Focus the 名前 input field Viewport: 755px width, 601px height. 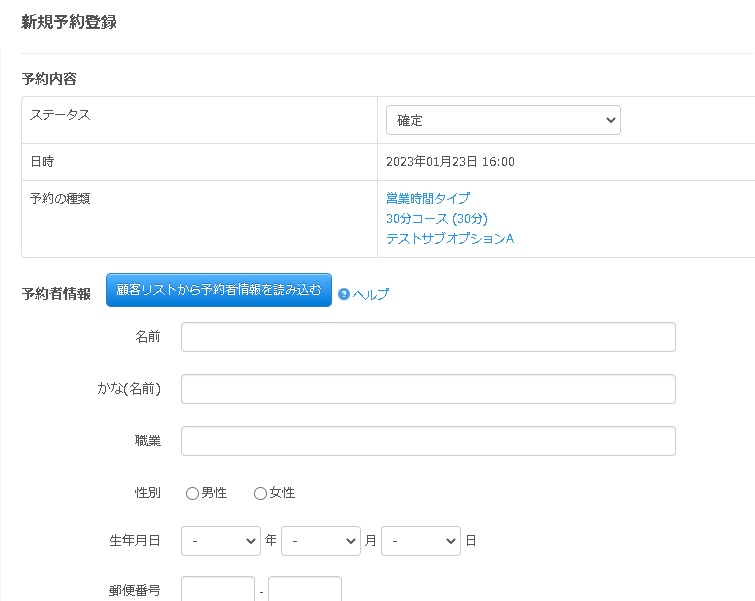428,337
